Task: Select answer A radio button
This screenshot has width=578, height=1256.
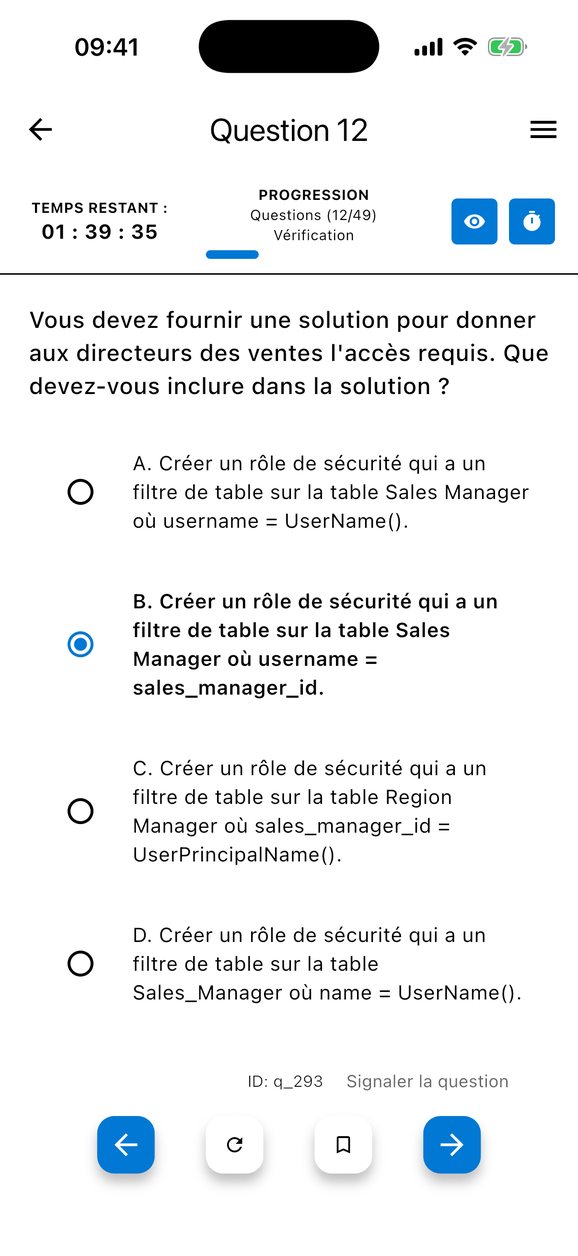Action: [x=80, y=492]
